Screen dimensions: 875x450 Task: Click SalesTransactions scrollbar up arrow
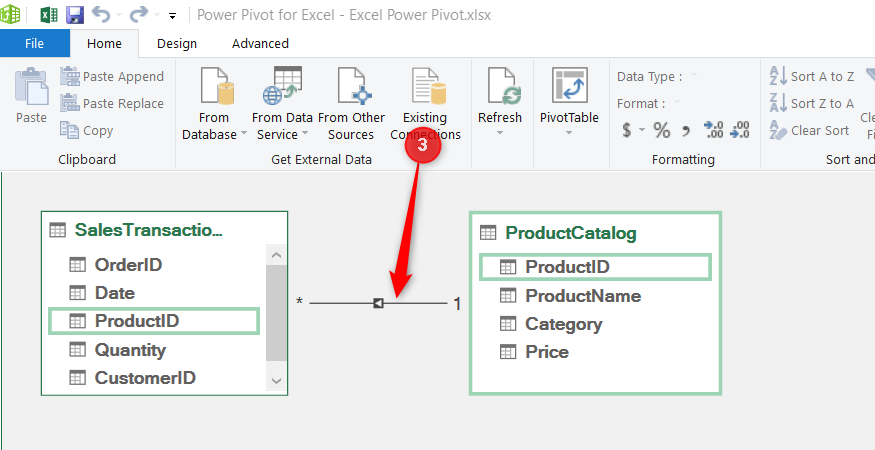pos(277,256)
